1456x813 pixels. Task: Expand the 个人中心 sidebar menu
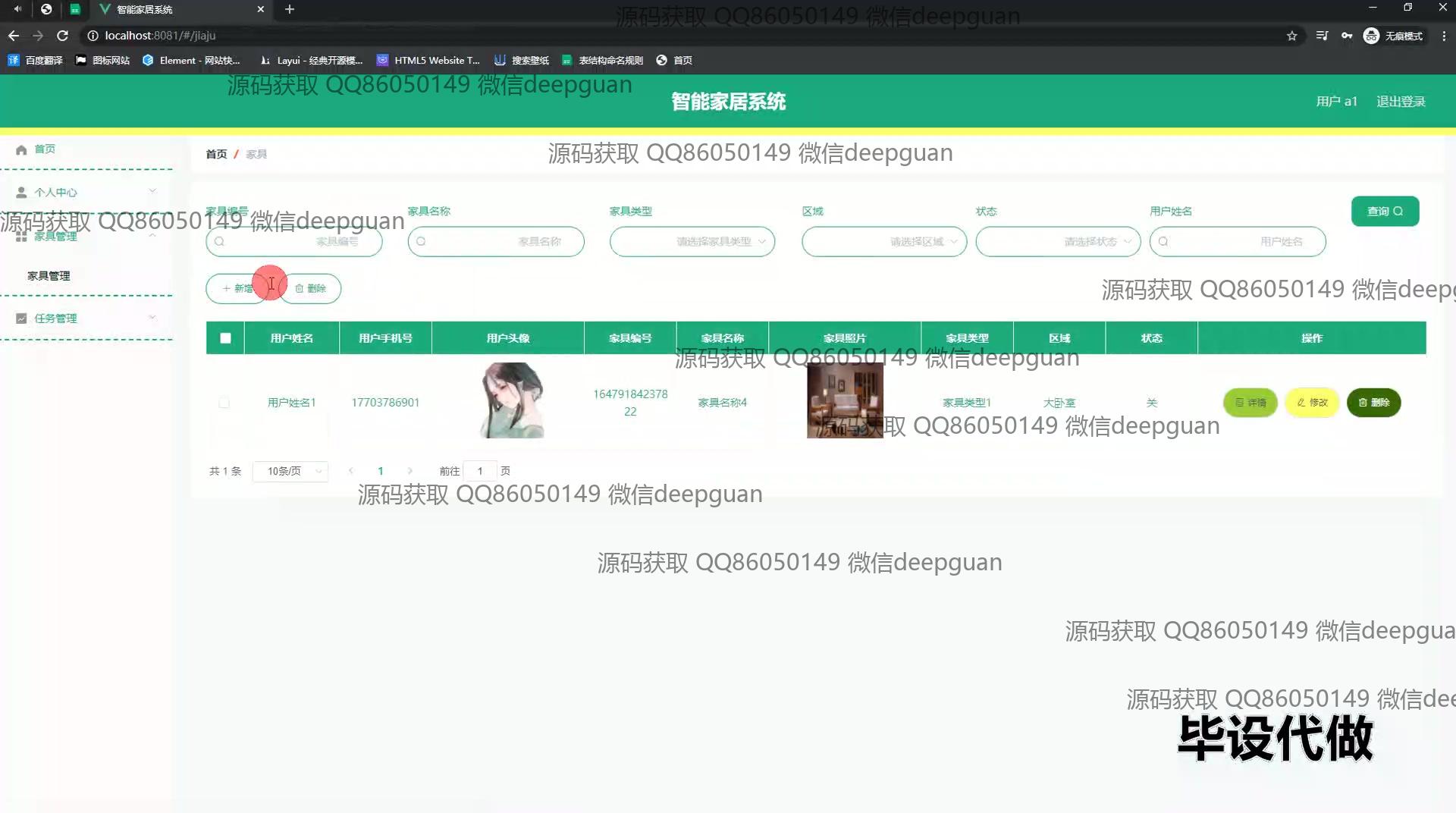(x=86, y=192)
